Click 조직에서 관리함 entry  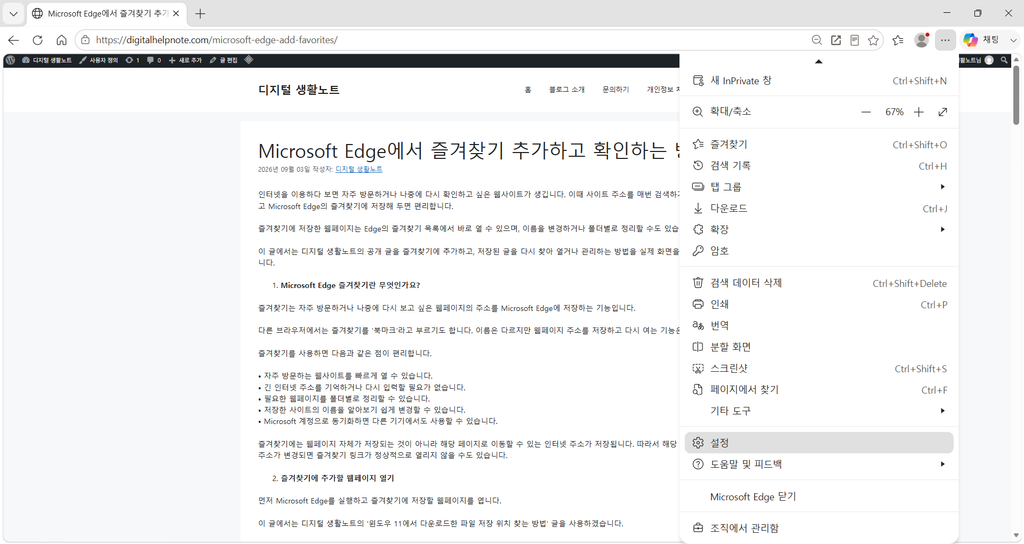(x=819, y=528)
